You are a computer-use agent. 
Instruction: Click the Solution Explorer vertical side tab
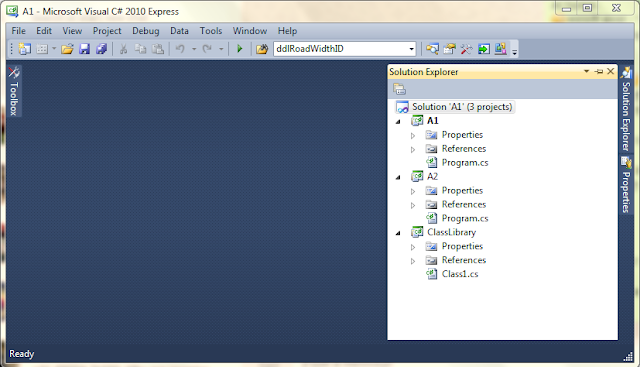[x=626, y=109]
